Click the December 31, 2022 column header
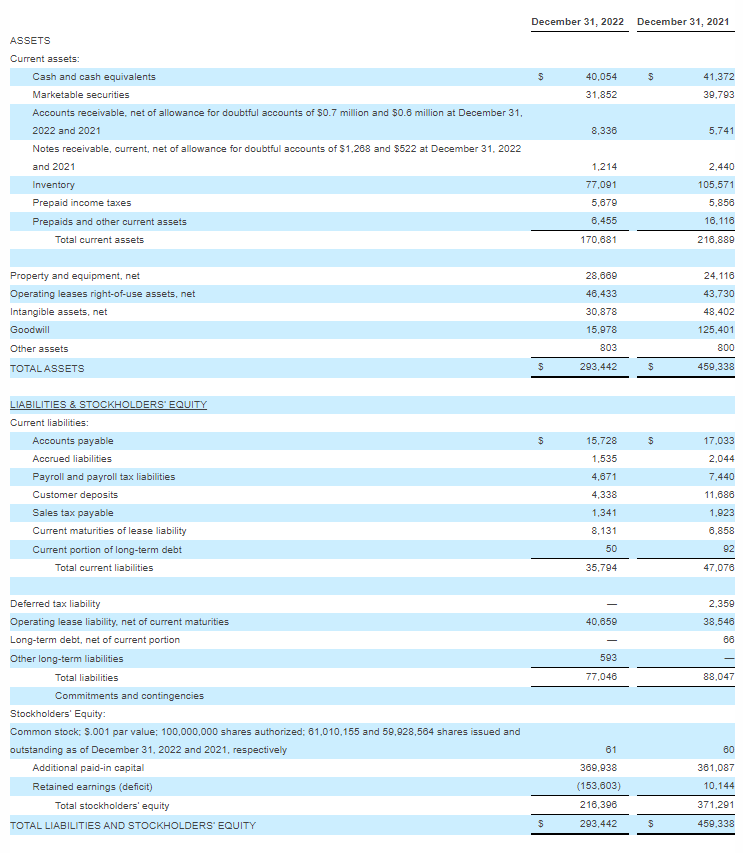The height and width of the screenshot is (853, 743). pyautogui.click(x=577, y=22)
